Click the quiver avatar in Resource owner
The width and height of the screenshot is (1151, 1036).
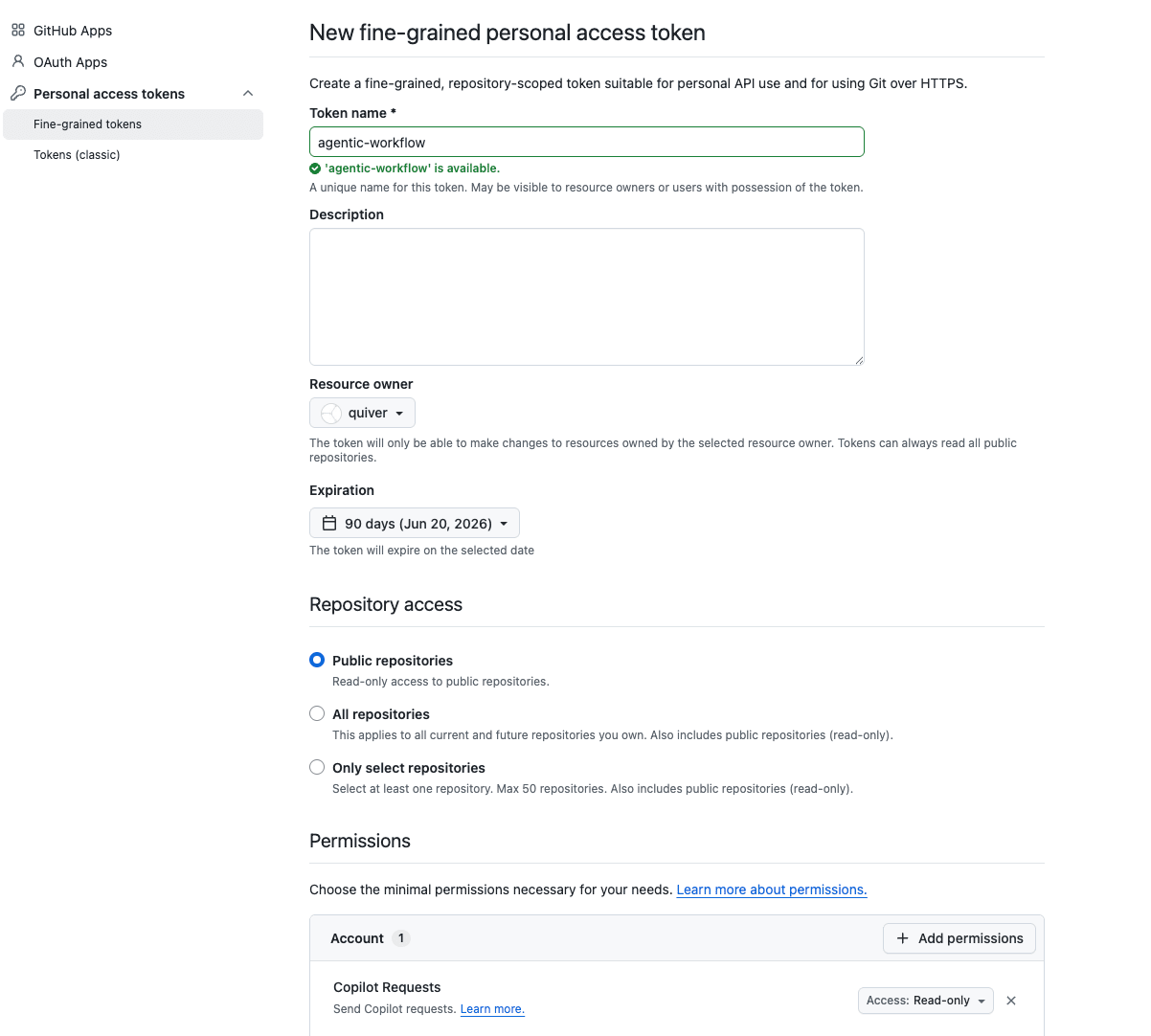[x=330, y=413]
